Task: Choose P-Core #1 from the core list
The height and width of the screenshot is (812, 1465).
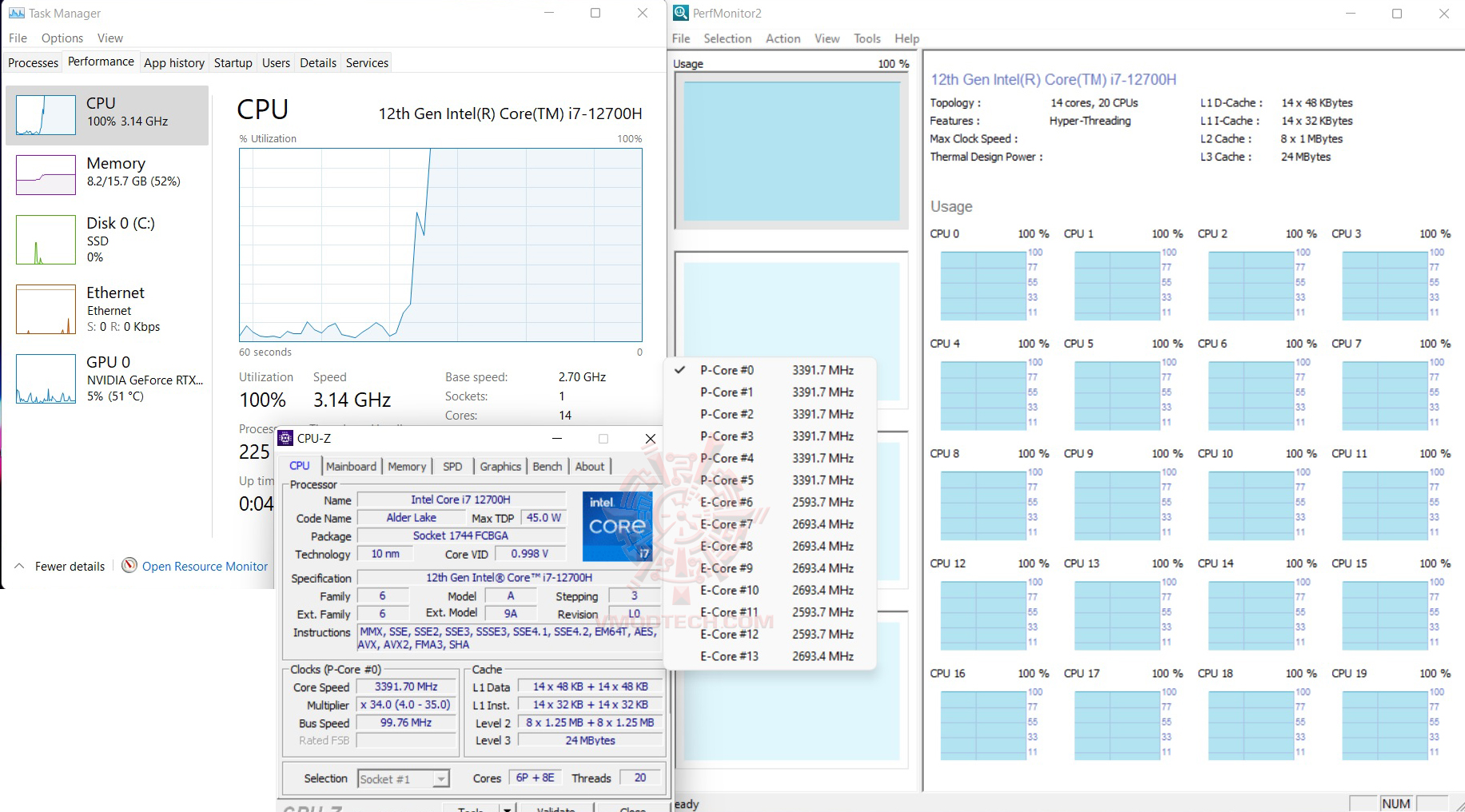Action: tap(770, 392)
